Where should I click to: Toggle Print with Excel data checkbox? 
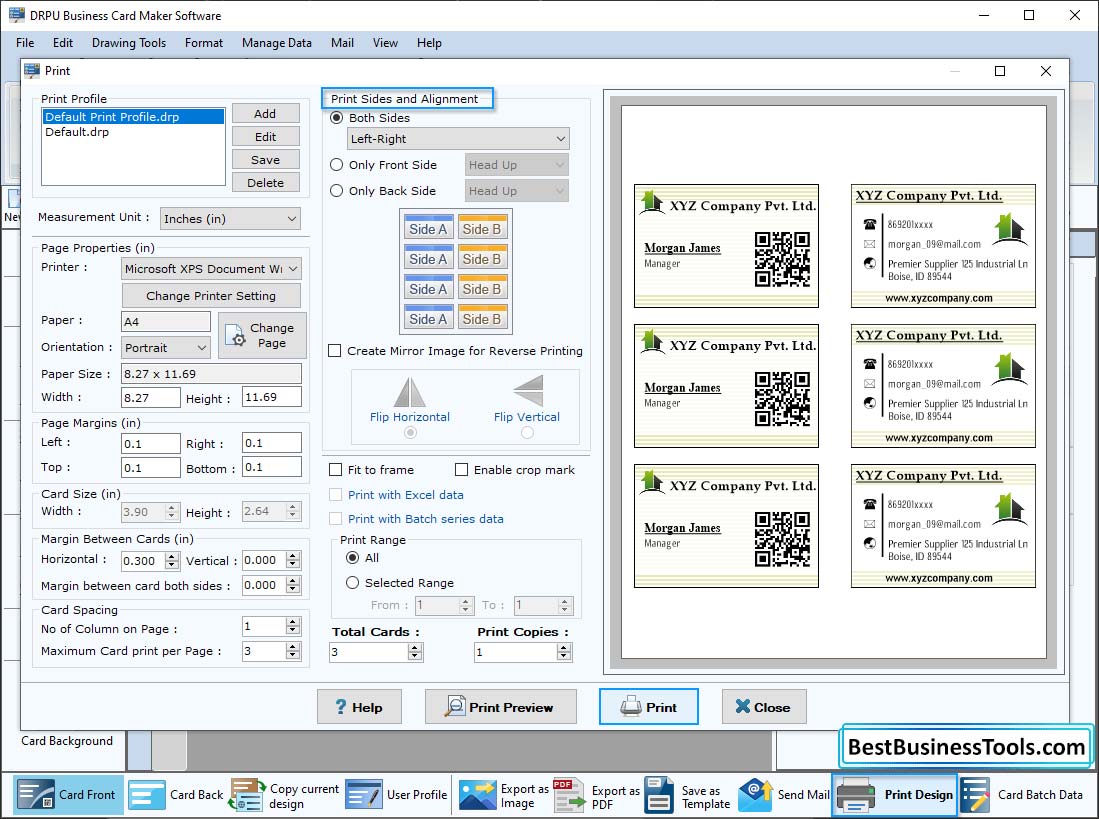tap(336, 495)
